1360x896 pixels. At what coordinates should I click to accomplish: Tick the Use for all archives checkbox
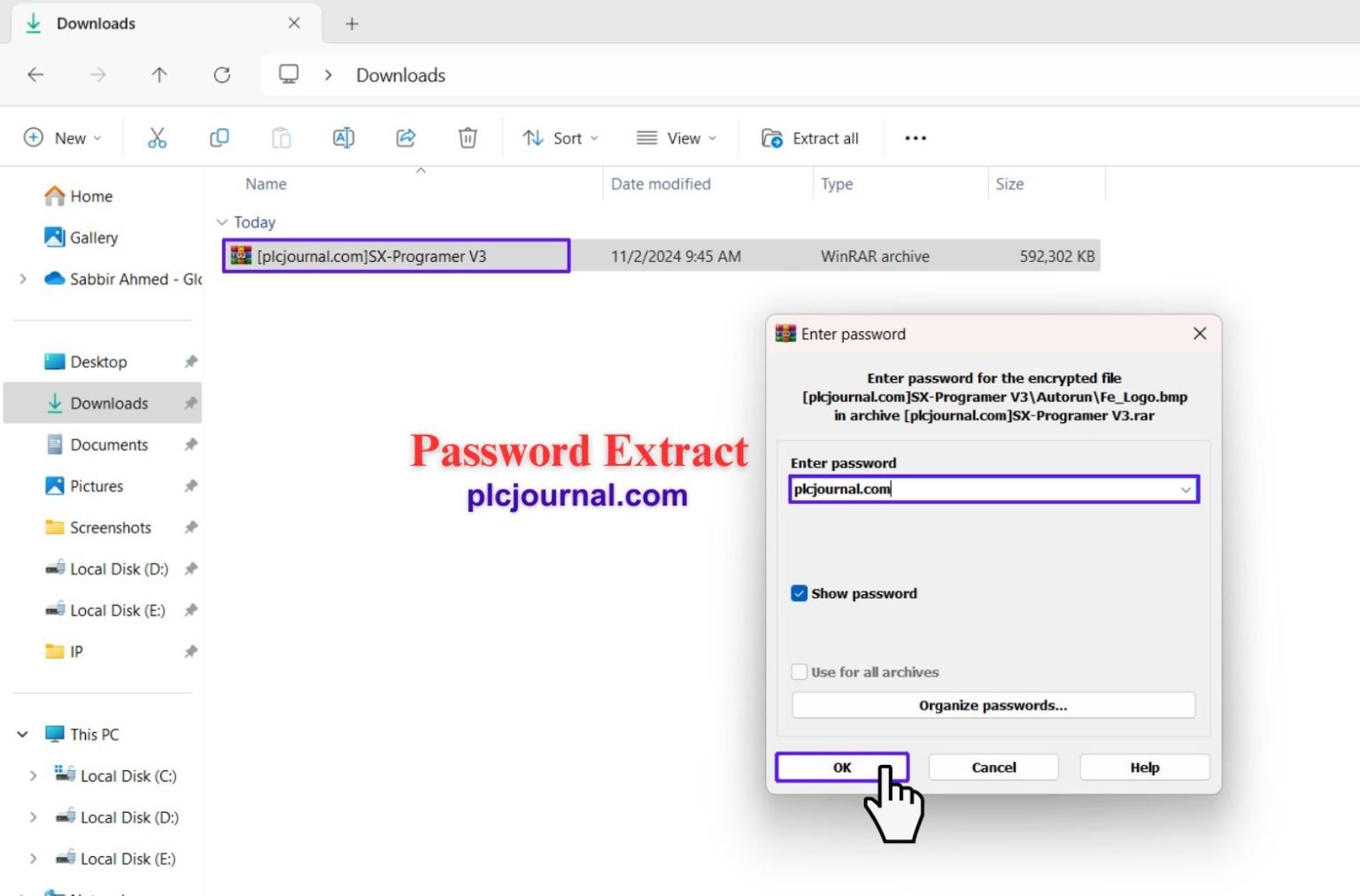(799, 672)
